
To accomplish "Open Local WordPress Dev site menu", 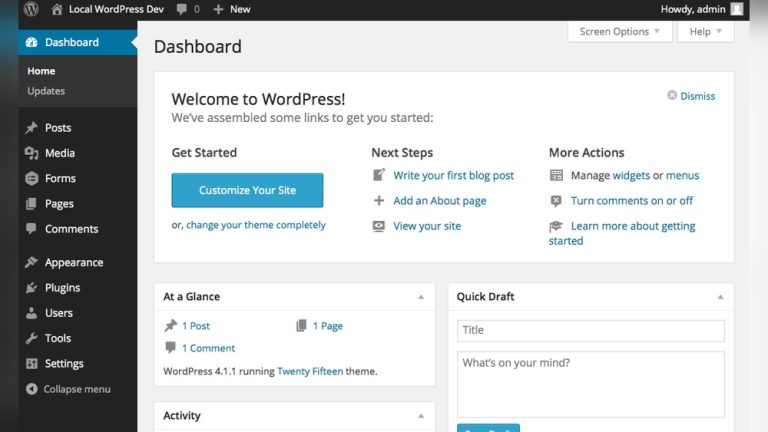I will coord(116,9).
